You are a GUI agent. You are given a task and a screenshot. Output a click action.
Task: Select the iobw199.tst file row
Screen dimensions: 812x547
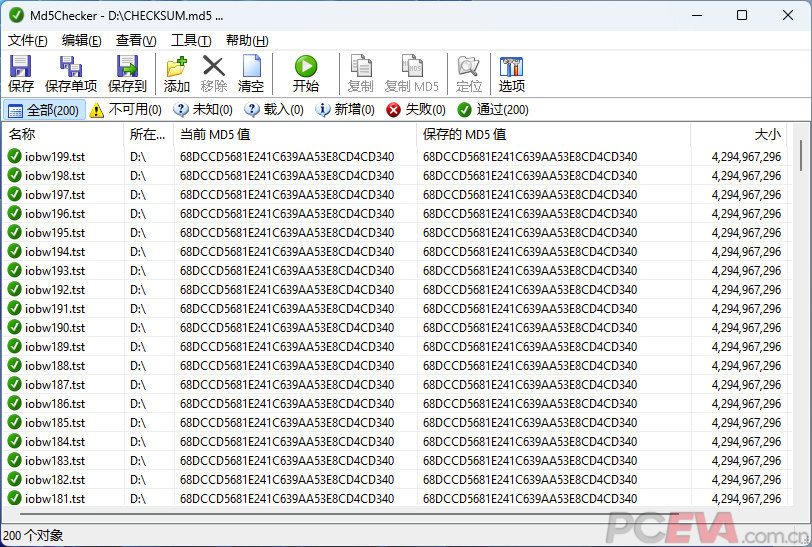pyautogui.click(x=55, y=157)
